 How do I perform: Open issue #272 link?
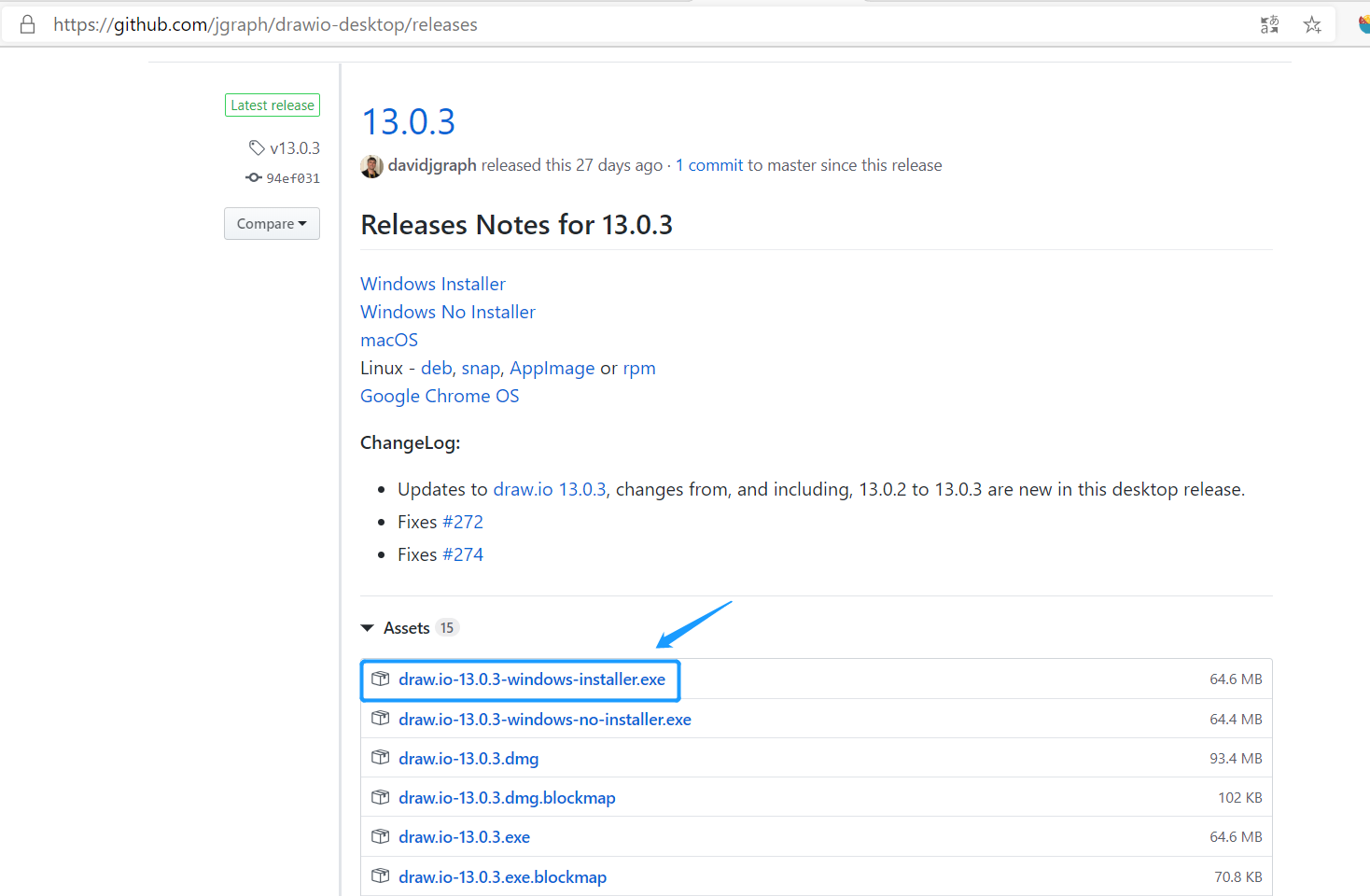(x=463, y=522)
